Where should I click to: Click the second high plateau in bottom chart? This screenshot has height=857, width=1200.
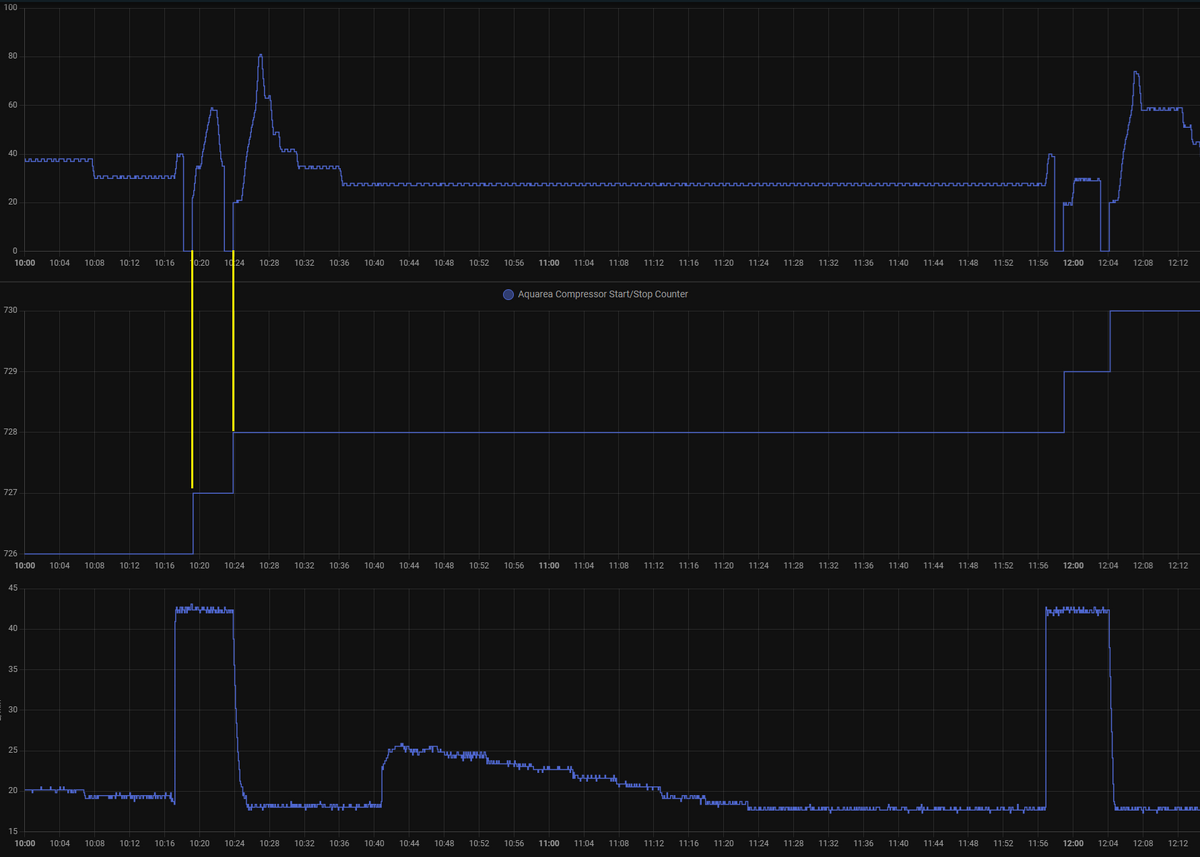click(x=1077, y=610)
